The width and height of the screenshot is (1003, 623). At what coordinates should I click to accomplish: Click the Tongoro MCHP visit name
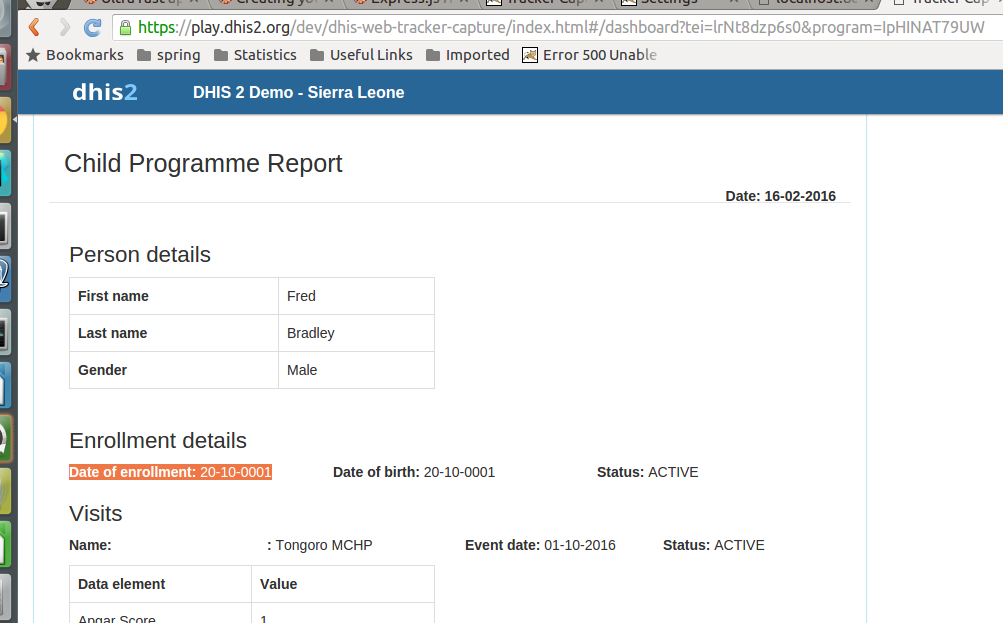pyautogui.click(x=324, y=545)
